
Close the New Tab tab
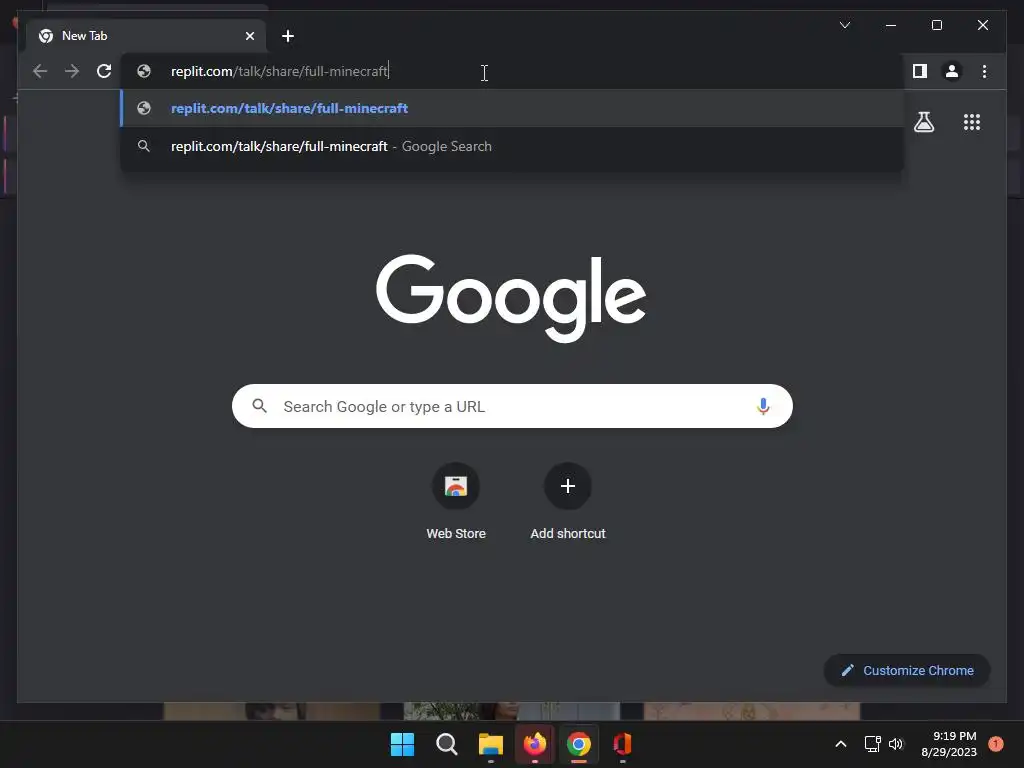249,36
